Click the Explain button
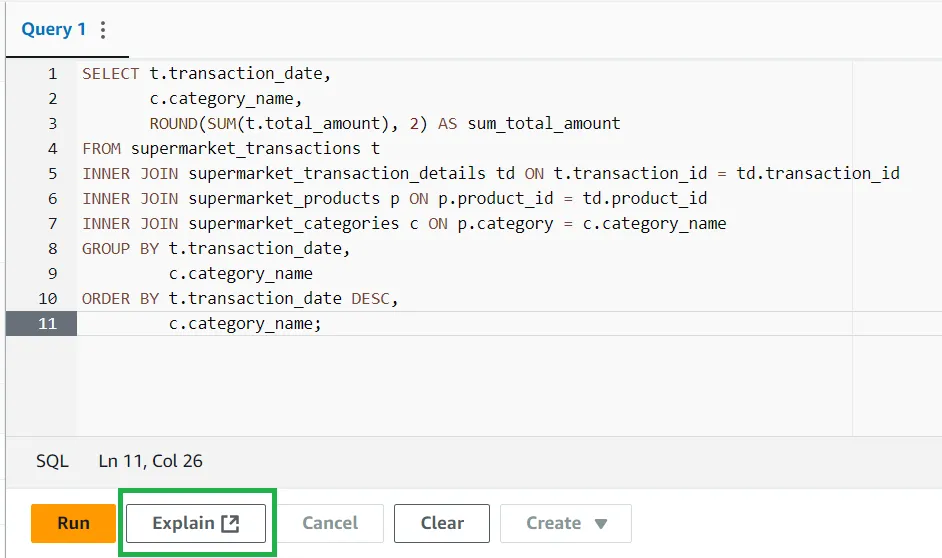 [196, 523]
